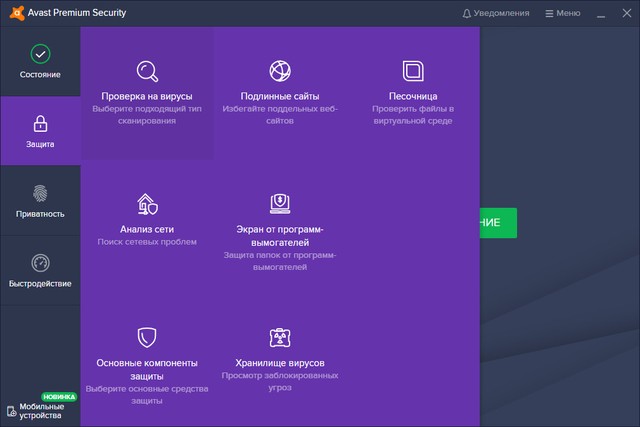The image size is (640, 427).
Task: Open the virus scan magnifier icon
Action: (147, 71)
